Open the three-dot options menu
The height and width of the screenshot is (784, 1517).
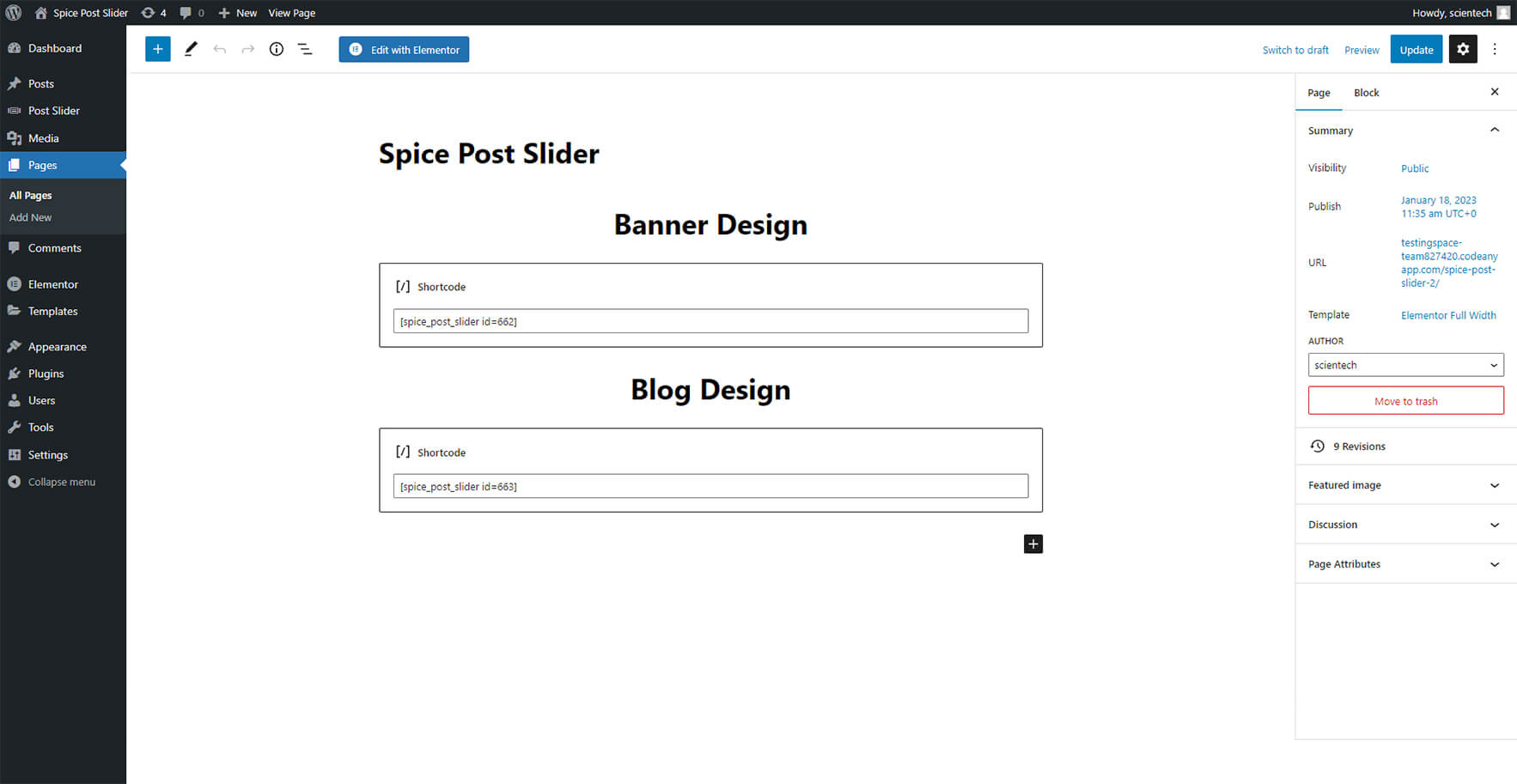(1495, 49)
